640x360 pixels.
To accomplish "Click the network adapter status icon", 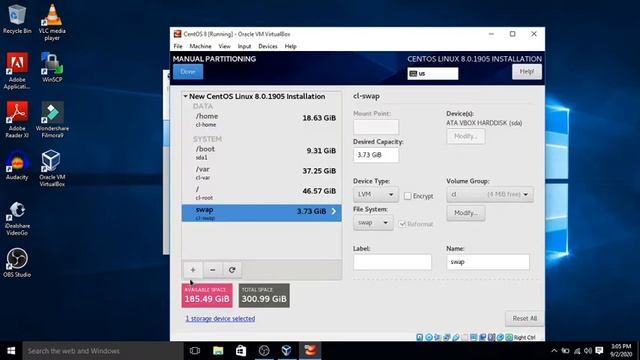I will [447, 337].
